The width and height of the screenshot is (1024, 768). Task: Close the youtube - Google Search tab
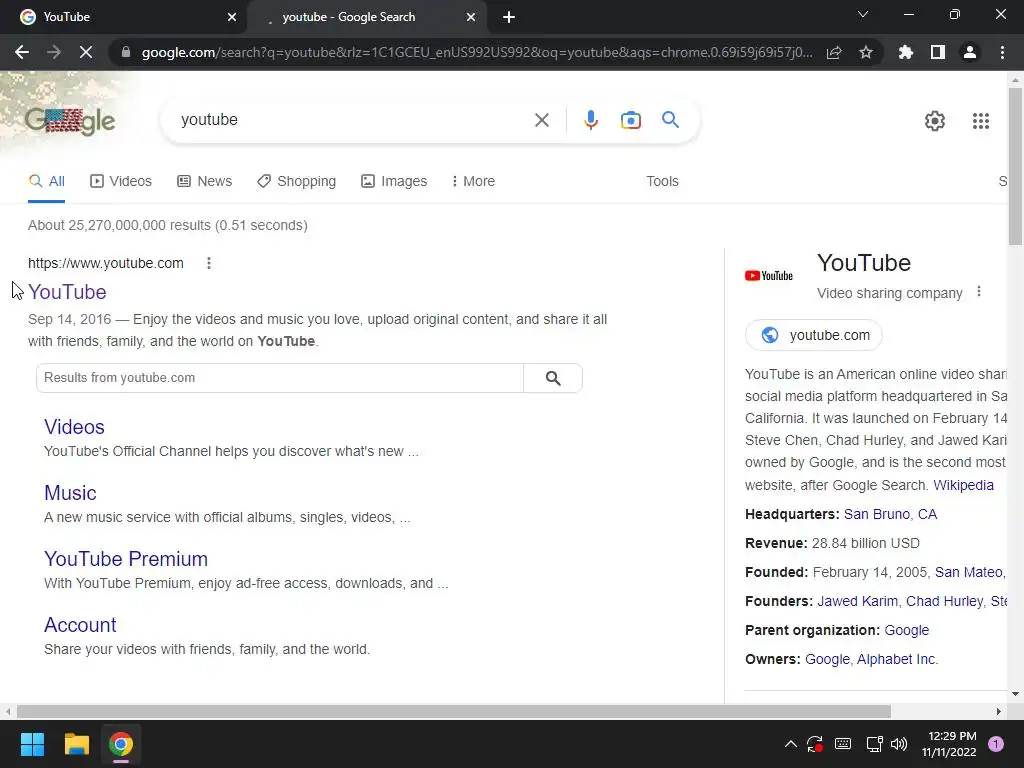tap(471, 17)
